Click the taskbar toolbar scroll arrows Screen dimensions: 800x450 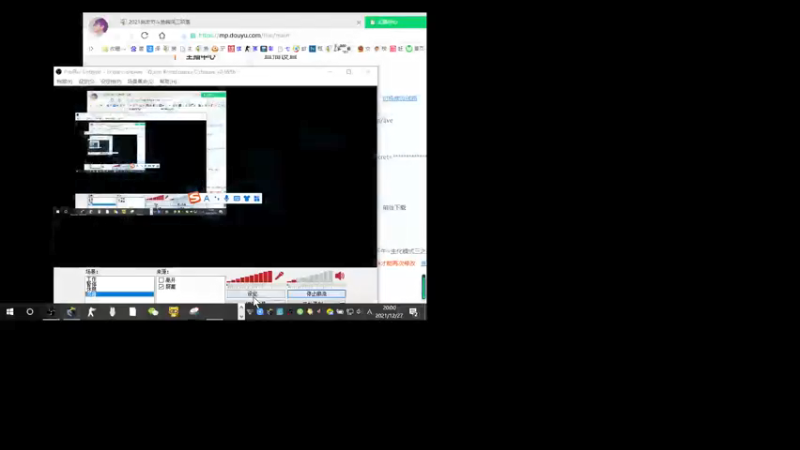(x=241, y=312)
